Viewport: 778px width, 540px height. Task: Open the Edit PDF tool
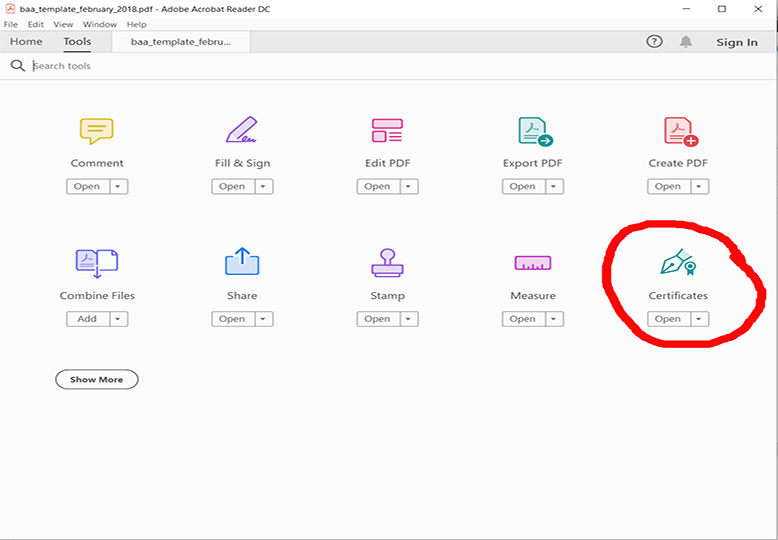pos(377,187)
